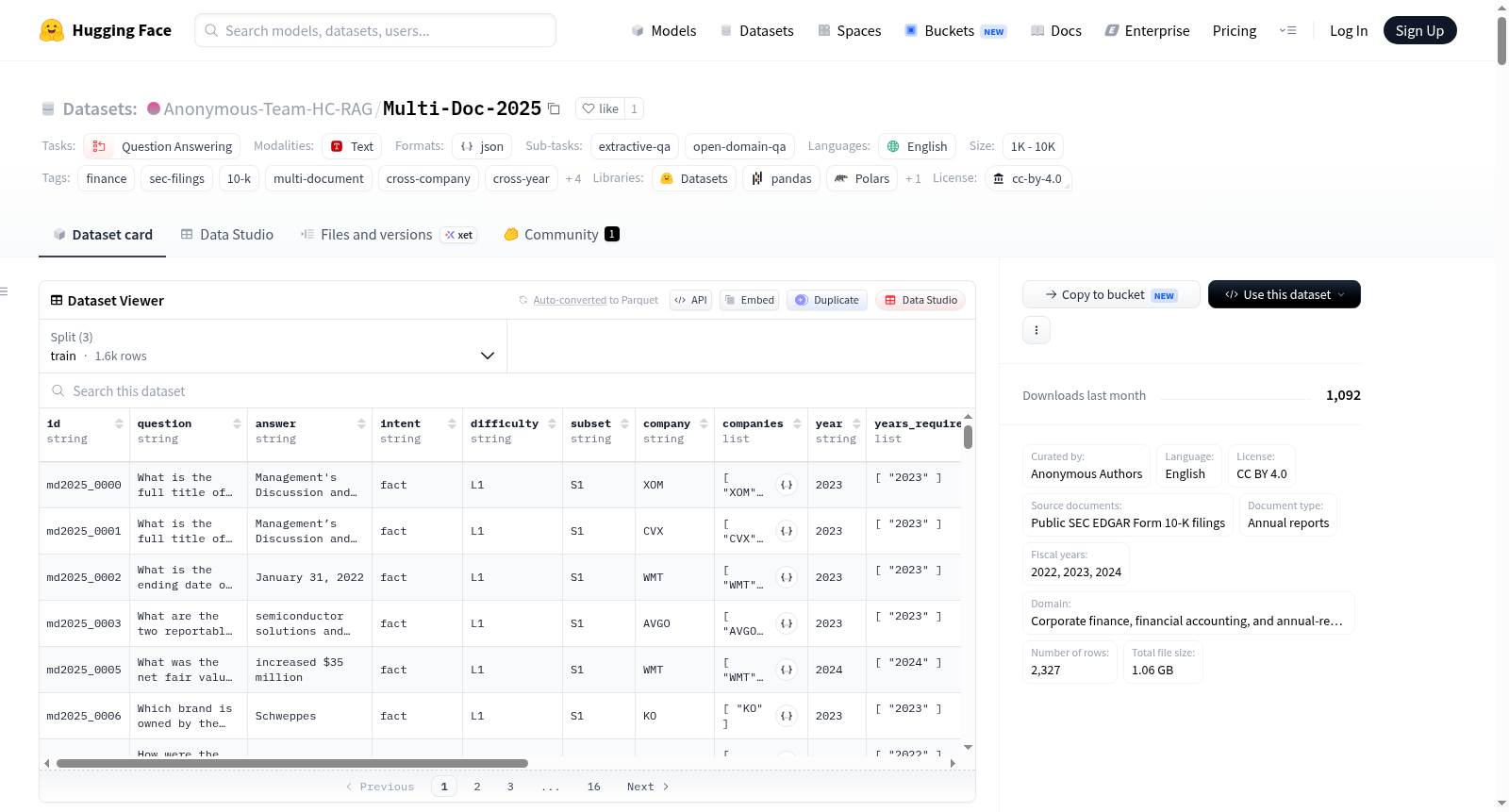
Task: Expand the Use this dataset menu
Action: tap(1285, 294)
